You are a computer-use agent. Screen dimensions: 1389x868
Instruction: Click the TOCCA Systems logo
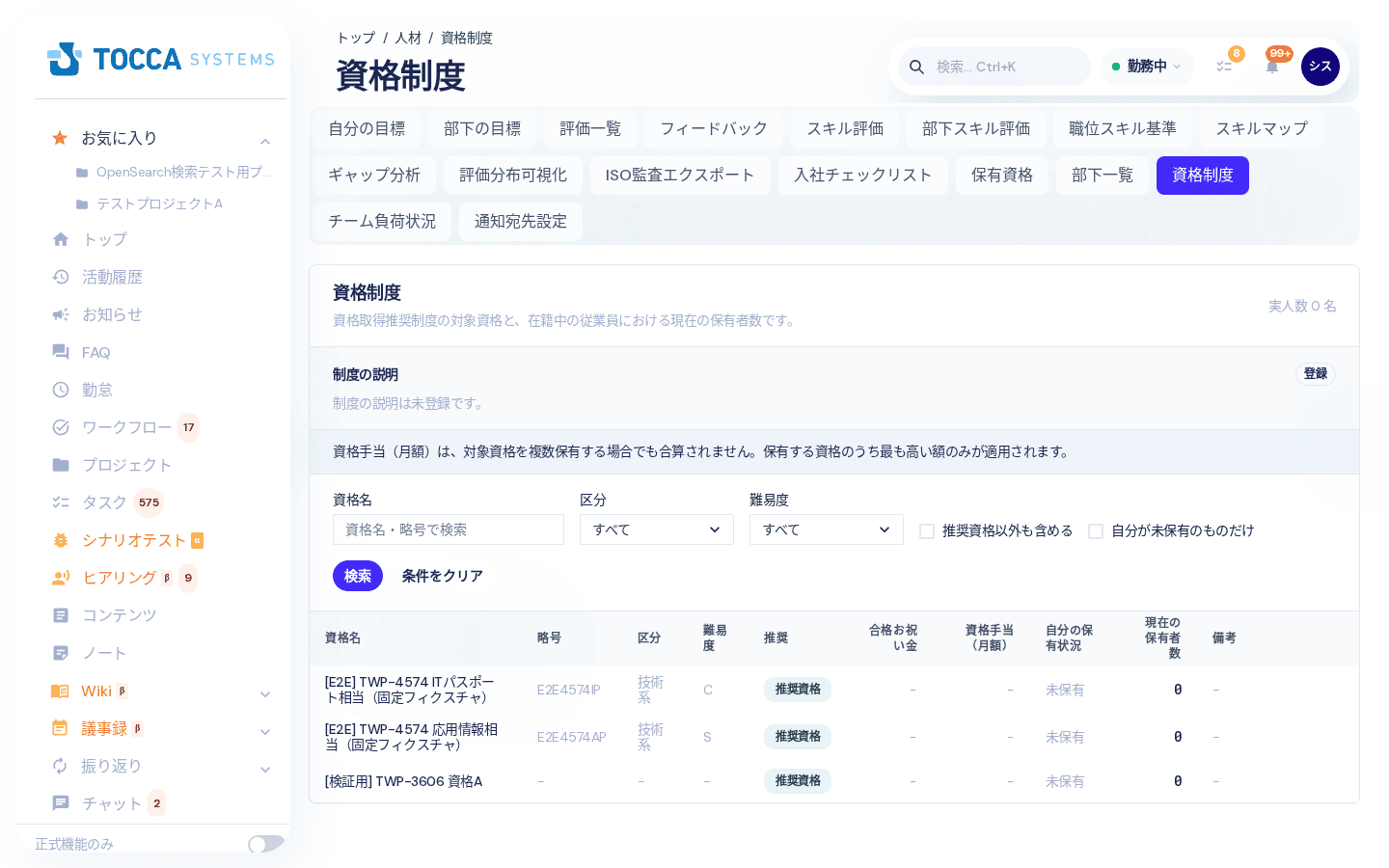tap(161, 59)
